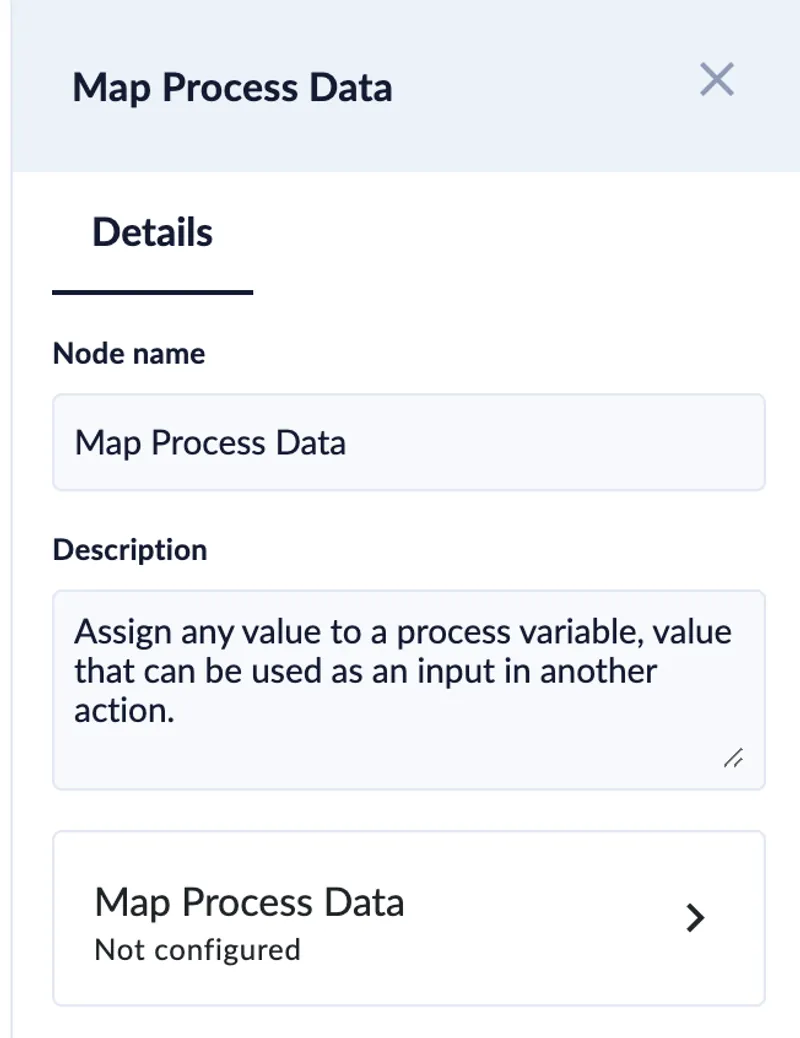The height and width of the screenshot is (1038, 800).
Task: Click the Not configured entry
Action: point(196,950)
